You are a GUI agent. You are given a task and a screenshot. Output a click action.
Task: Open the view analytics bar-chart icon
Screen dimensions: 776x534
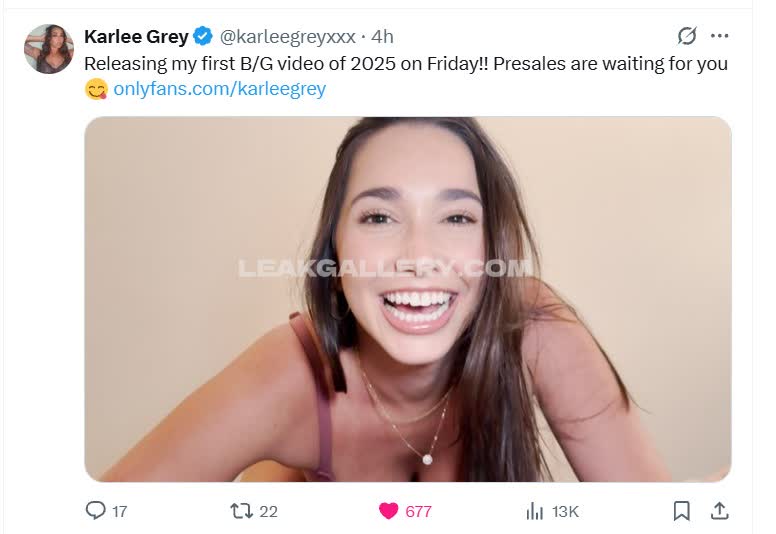pos(535,511)
